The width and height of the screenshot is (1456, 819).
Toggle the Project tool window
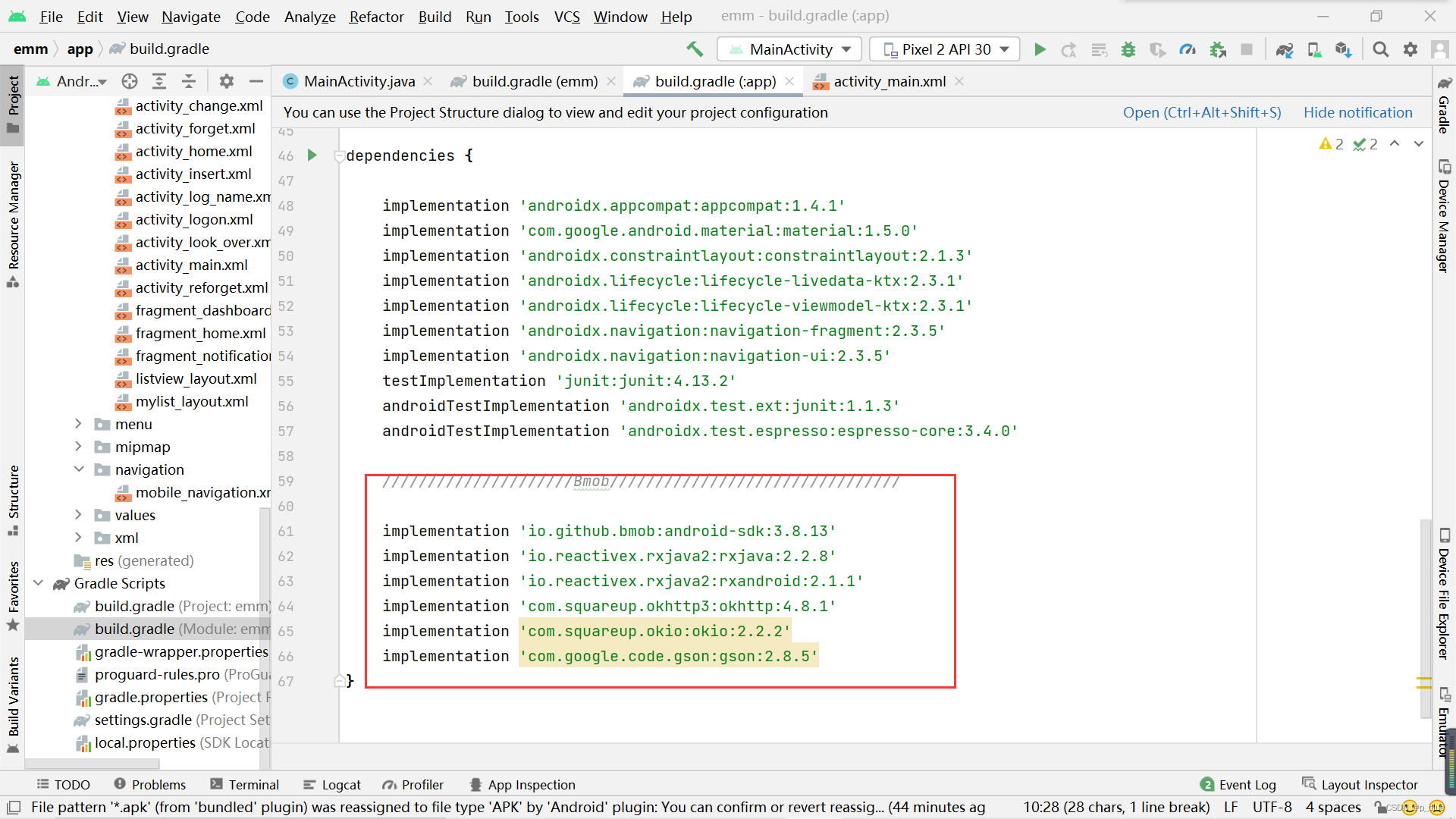coord(13,104)
